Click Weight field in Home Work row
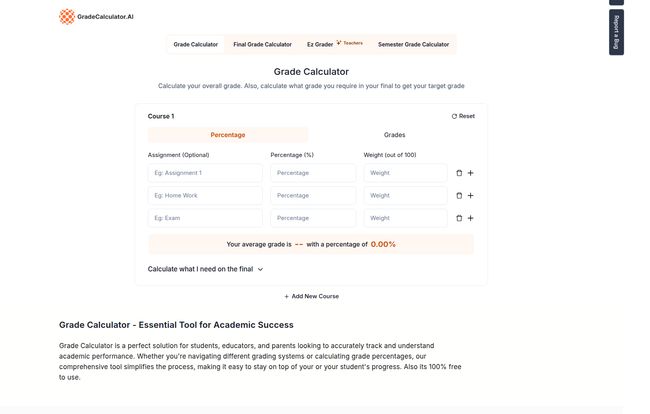The image size is (650, 414). (x=405, y=196)
